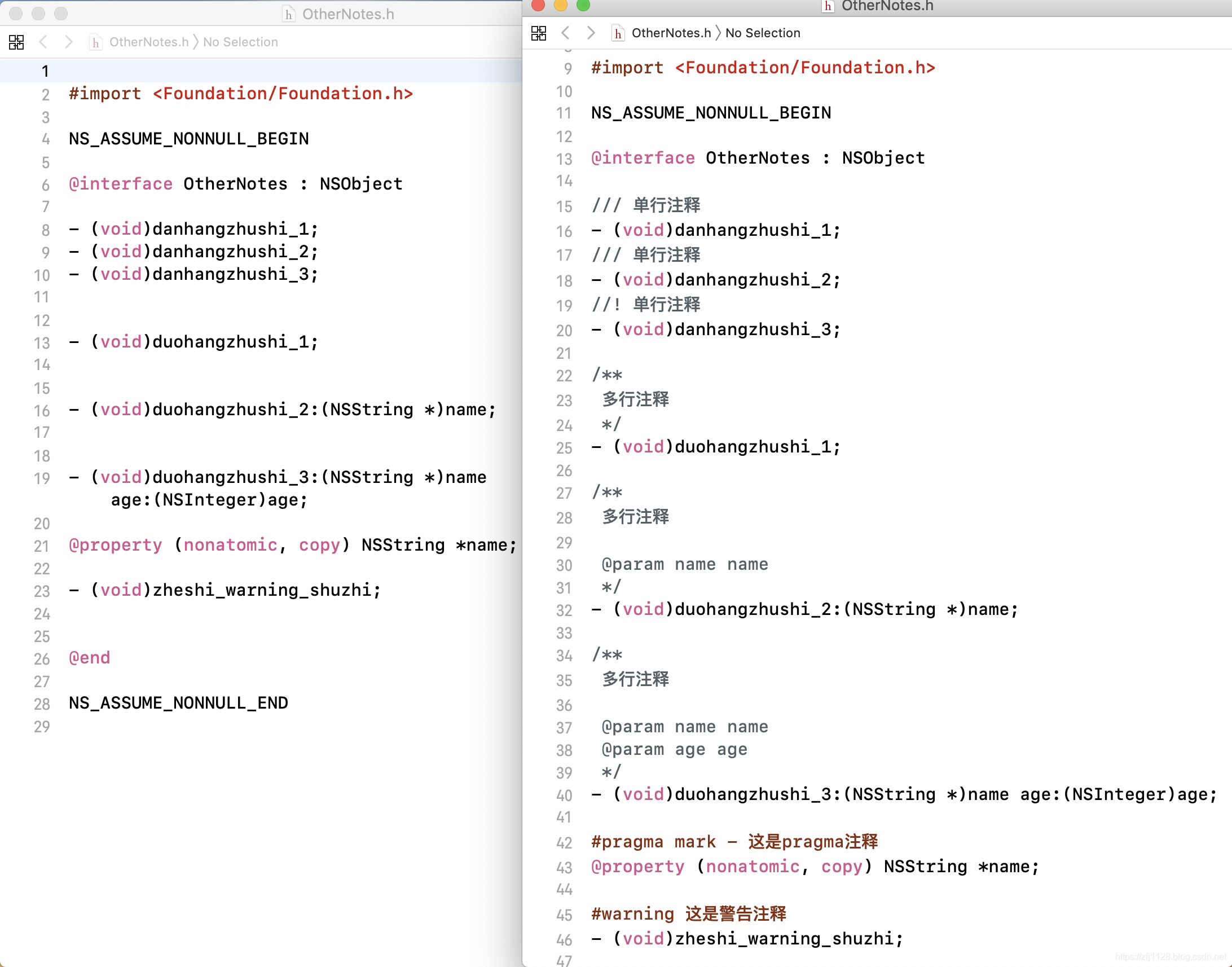The image size is (1232, 967).
Task: Open OtherNotes.h in left jump bar
Action: click(x=149, y=42)
